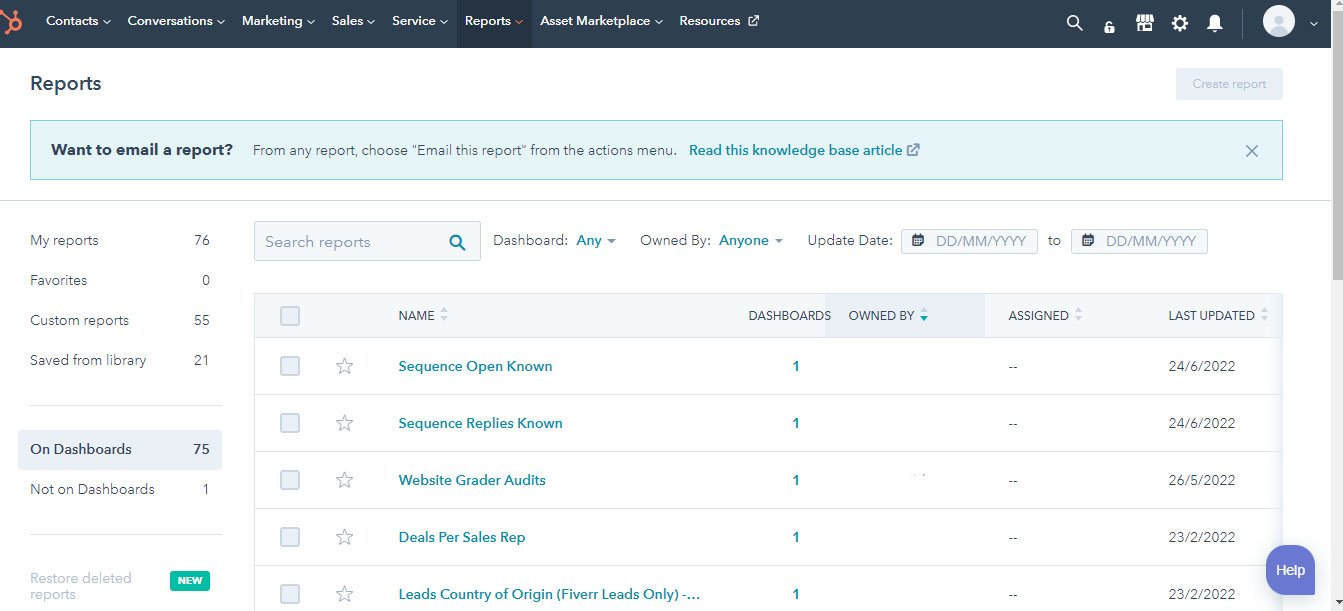This screenshot has height=611, width=1343.
Task: Select all reports with header checkbox
Action: [290, 315]
